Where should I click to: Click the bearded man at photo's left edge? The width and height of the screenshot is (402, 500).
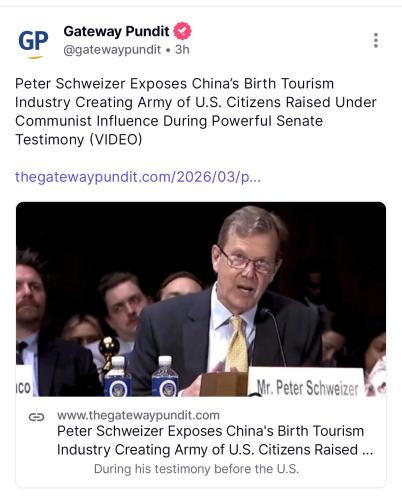pyautogui.click(x=31, y=293)
